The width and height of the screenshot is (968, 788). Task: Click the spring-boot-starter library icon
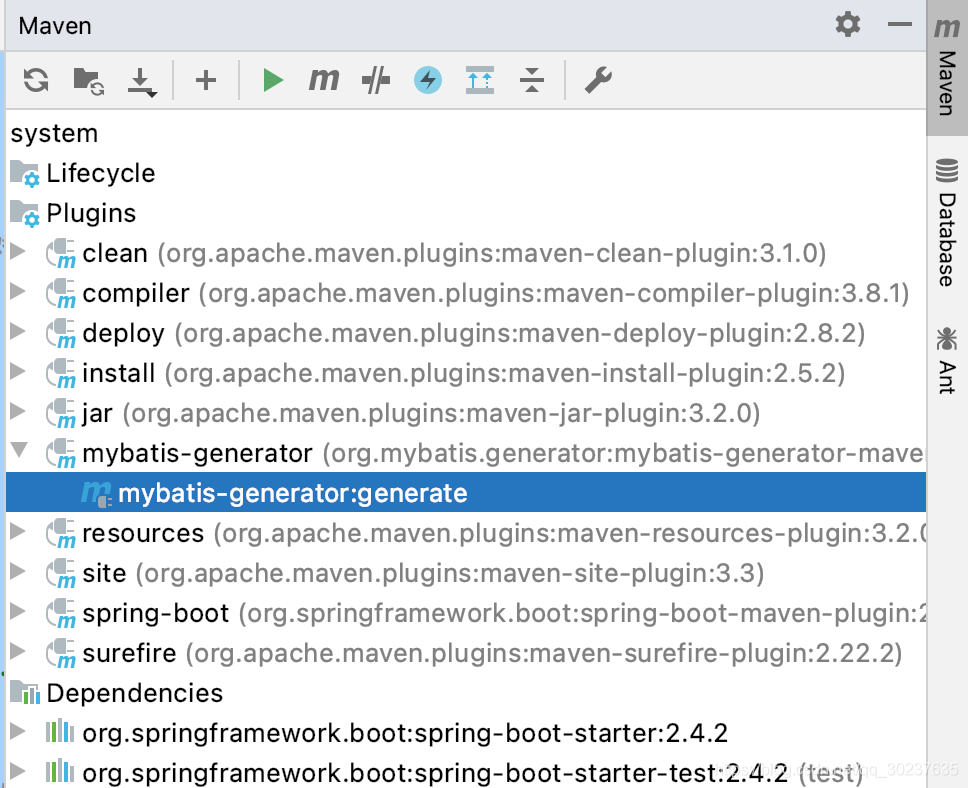tap(60, 731)
